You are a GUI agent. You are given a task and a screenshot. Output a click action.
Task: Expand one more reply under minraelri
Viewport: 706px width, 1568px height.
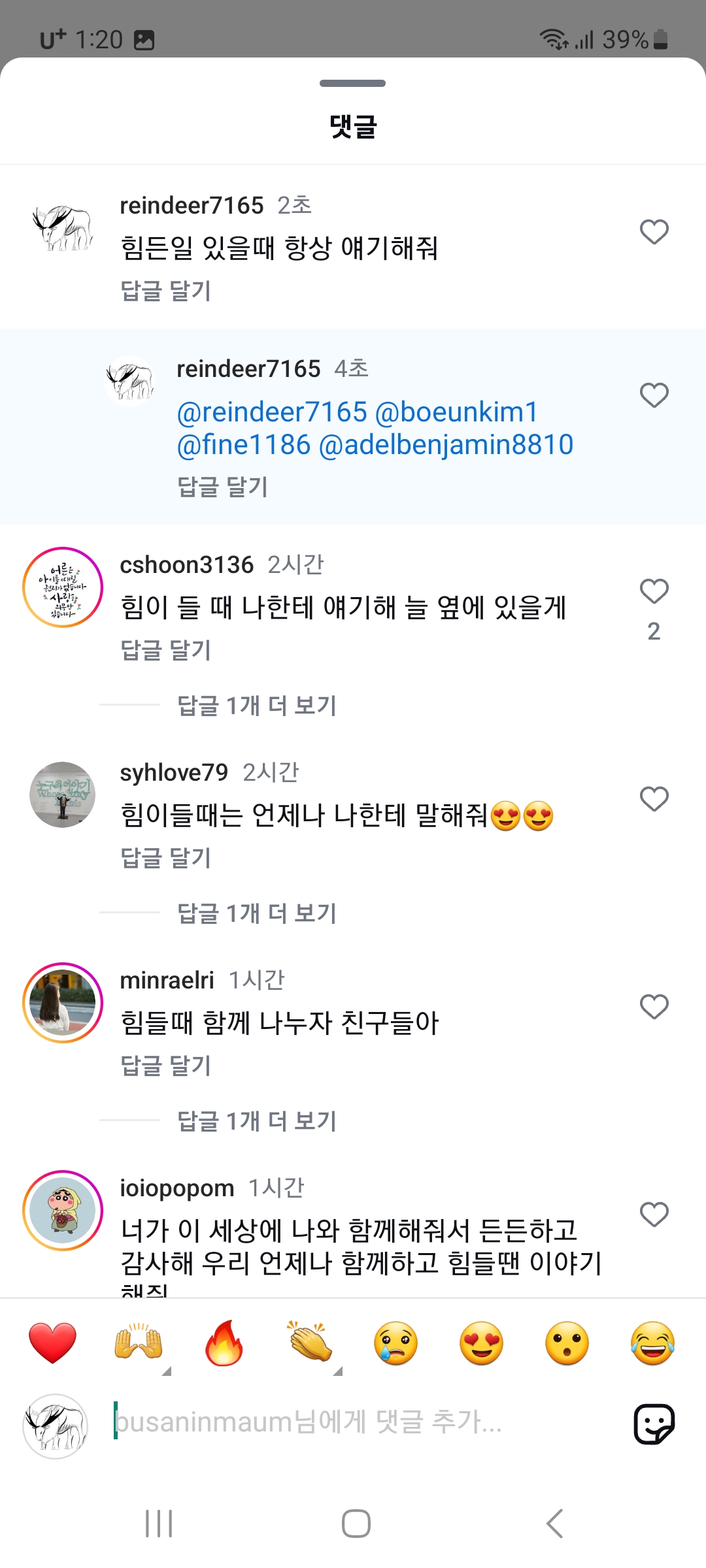(256, 1121)
